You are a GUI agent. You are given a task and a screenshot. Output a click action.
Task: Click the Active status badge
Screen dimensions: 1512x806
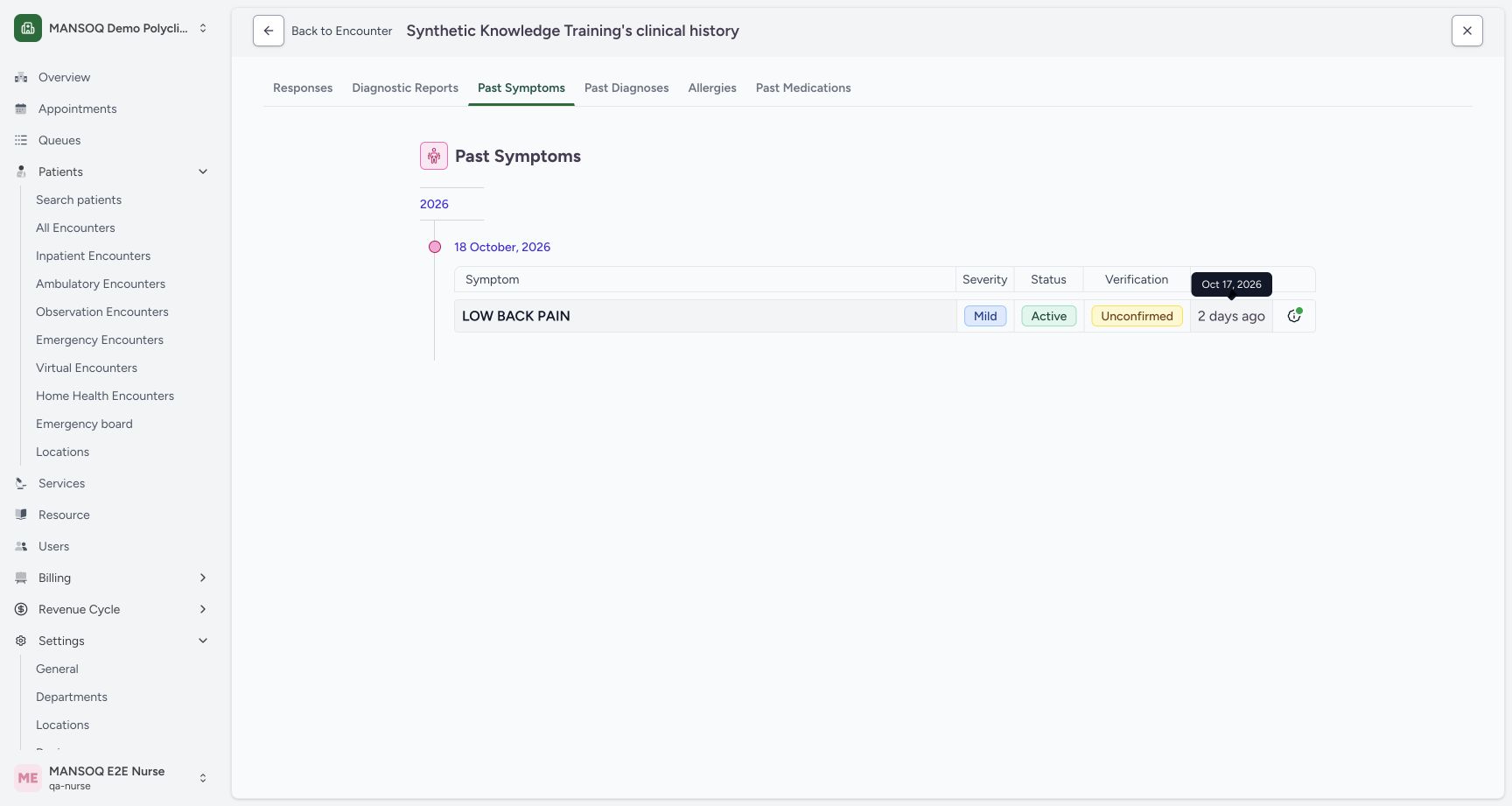(x=1049, y=316)
